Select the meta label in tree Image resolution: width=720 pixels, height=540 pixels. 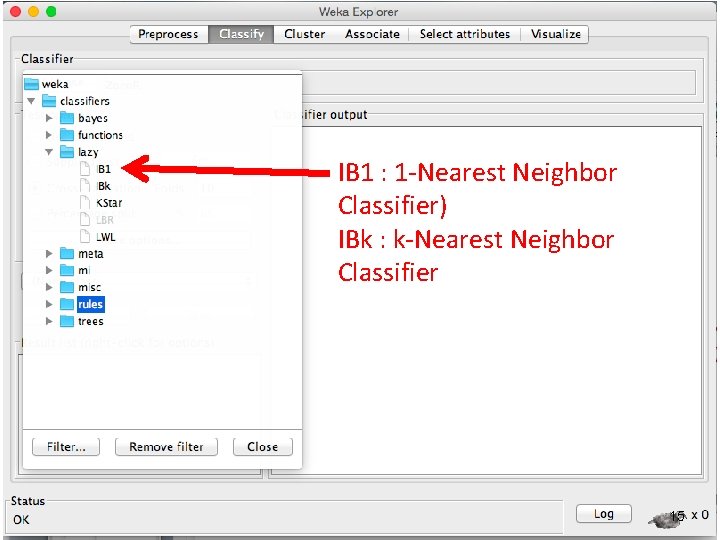pyautogui.click(x=91, y=253)
